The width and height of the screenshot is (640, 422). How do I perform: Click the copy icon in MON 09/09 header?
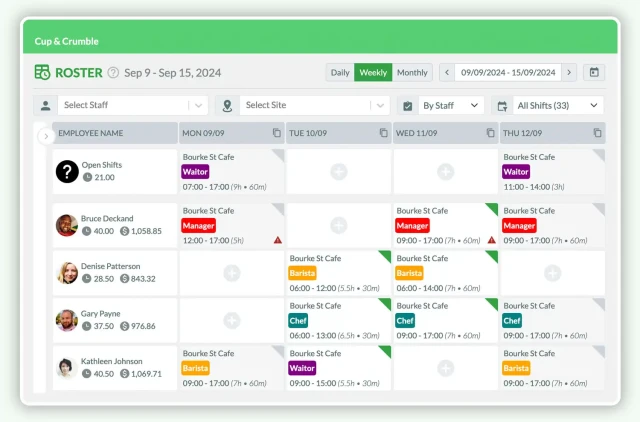click(277, 133)
